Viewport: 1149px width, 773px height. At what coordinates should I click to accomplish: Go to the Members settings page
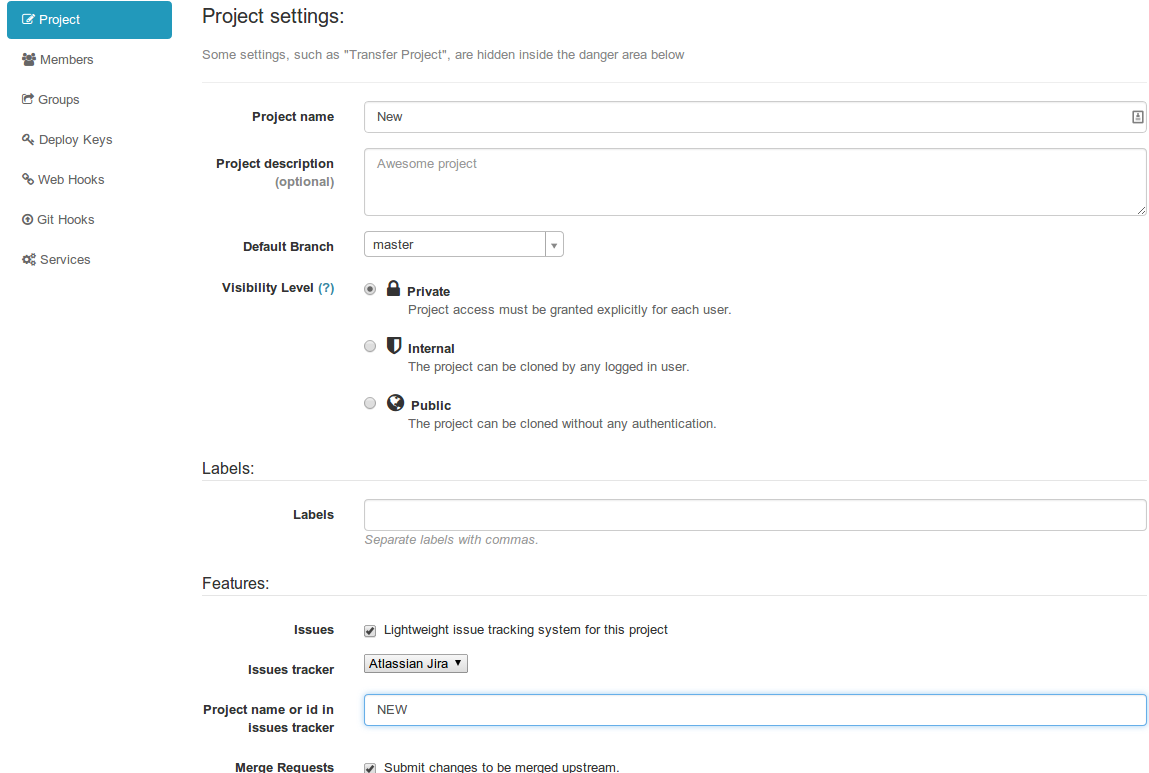click(65, 59)
